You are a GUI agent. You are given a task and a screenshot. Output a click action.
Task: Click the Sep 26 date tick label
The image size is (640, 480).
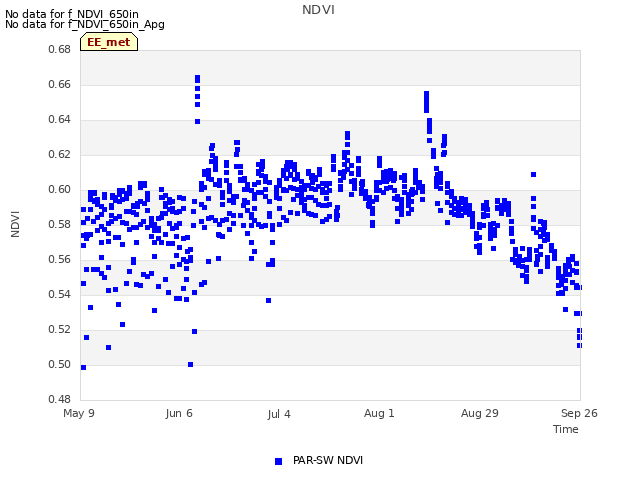pyautogui.click(x=579, y=413)
